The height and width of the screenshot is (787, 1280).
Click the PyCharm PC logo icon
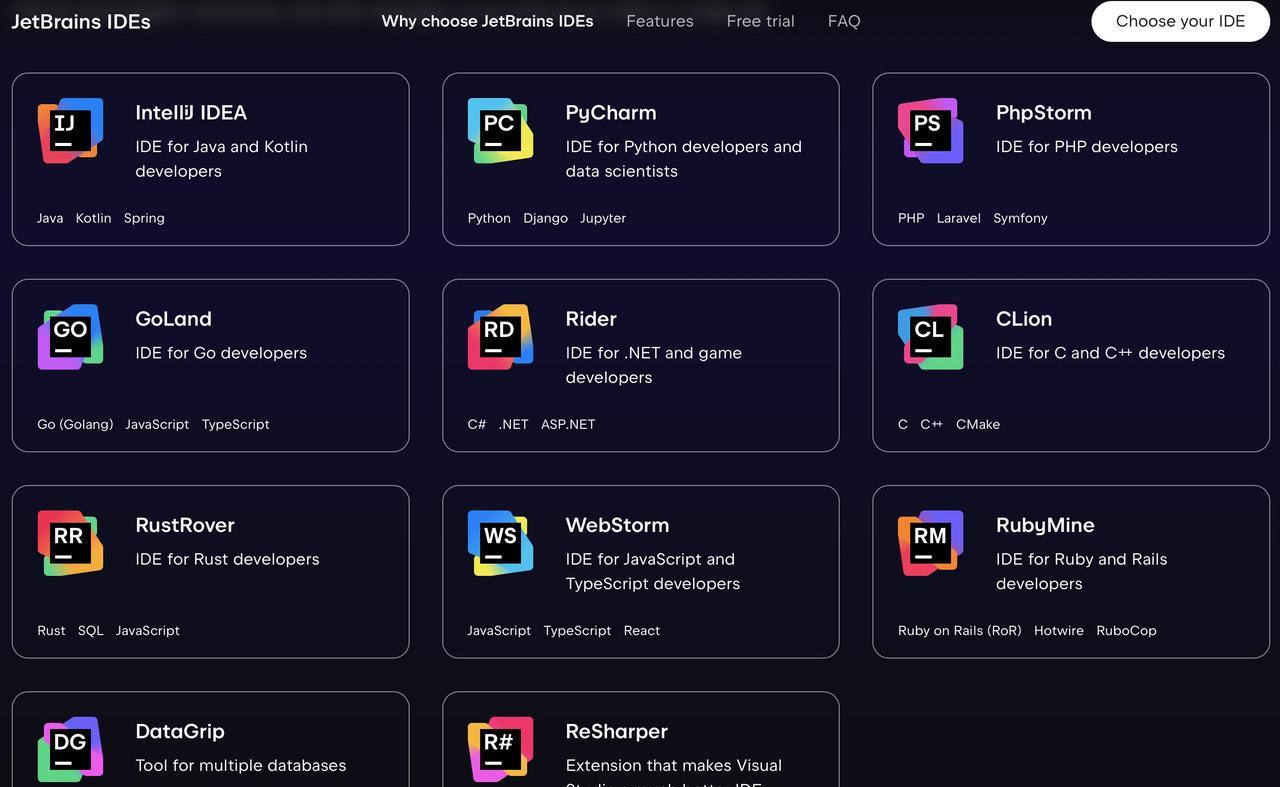pyautogui.click(x=500, y=131)
